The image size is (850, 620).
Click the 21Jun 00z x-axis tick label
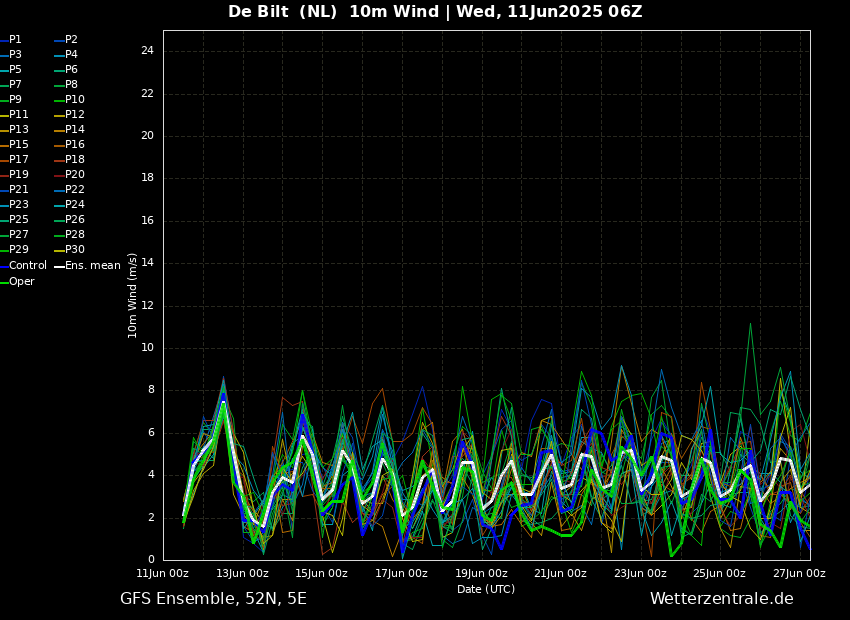pyautogui.click(x=560, y=574)
